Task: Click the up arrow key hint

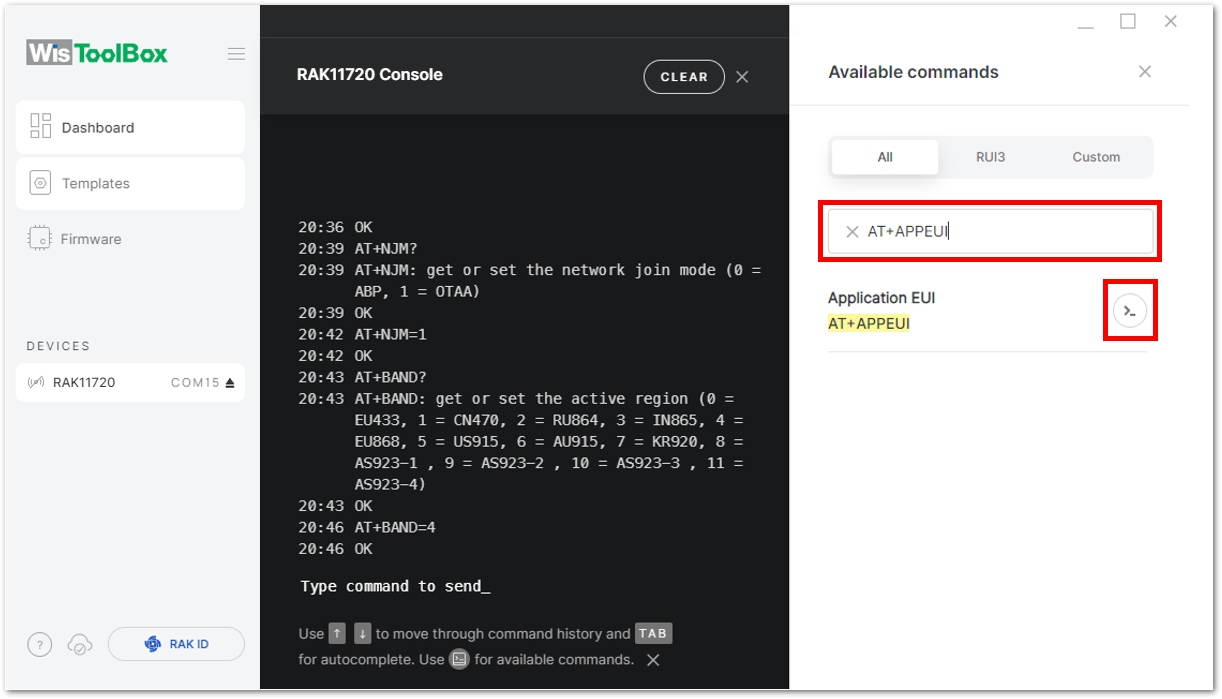Action: pos(337,633)
